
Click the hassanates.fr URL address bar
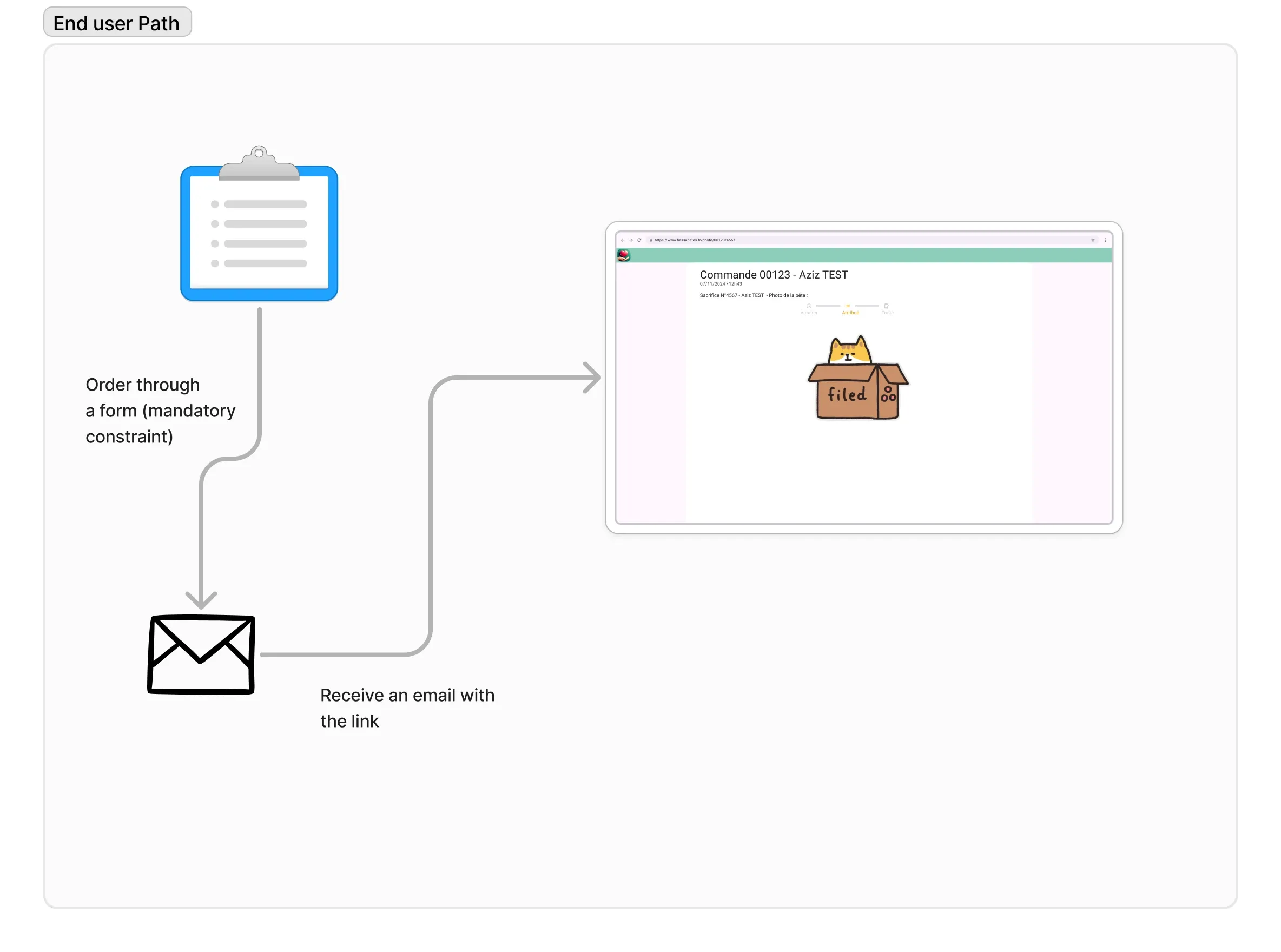click(x=871, y=240)
